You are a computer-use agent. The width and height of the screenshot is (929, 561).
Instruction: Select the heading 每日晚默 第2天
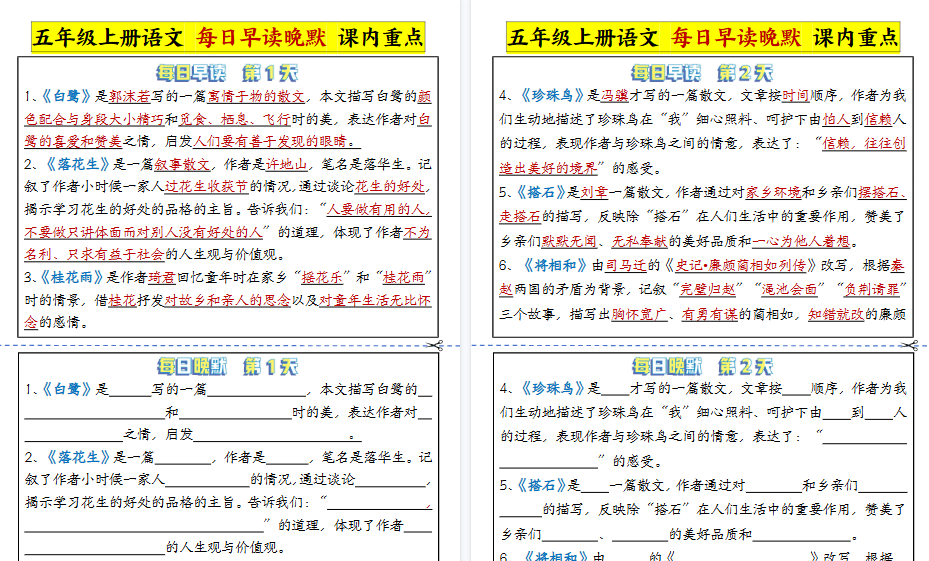coord(703,367)
